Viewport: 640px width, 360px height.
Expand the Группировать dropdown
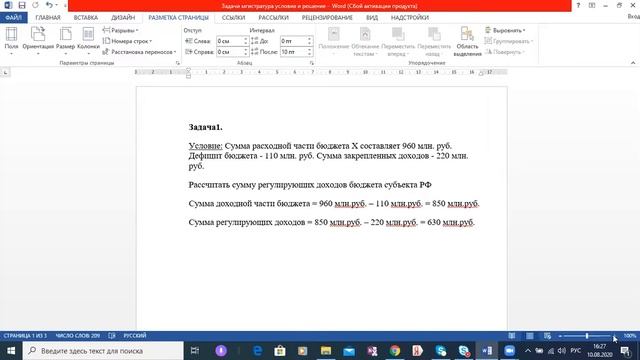pos(509,41)
